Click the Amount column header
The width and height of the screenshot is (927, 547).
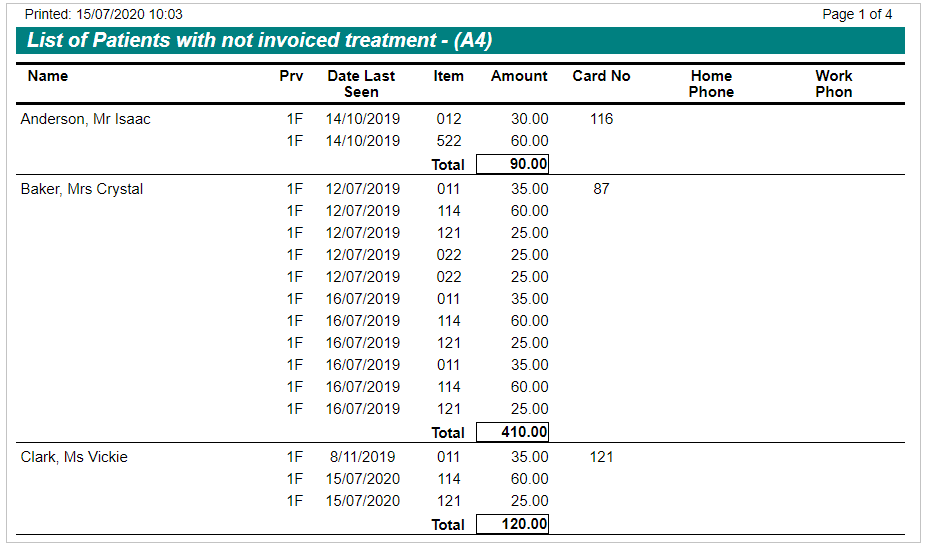pyautogui.click(x=519, y=76)
